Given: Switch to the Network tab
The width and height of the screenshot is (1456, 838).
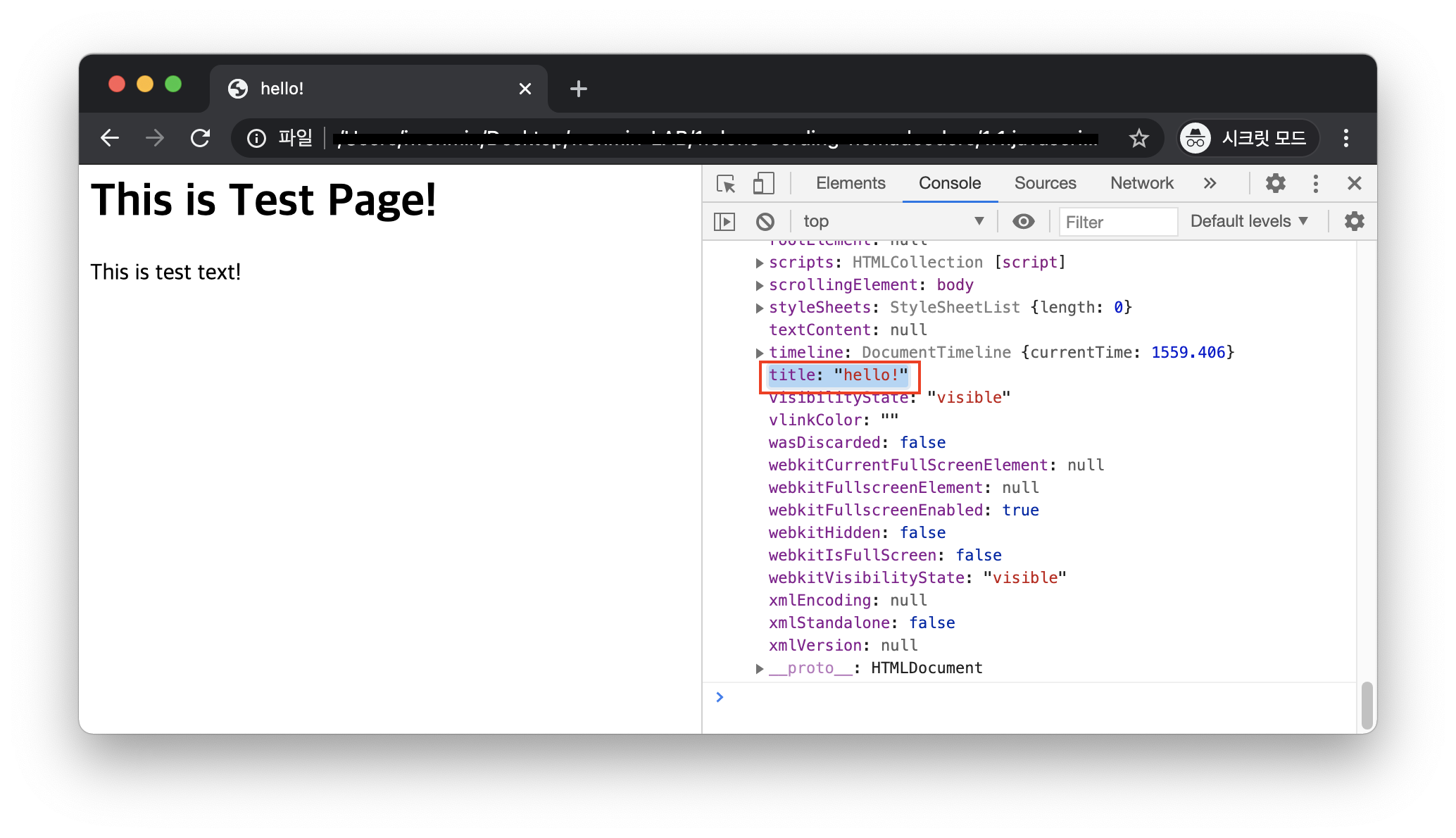Looking at the screenshot, I should pyautogui.click(x=1141, y=183).
